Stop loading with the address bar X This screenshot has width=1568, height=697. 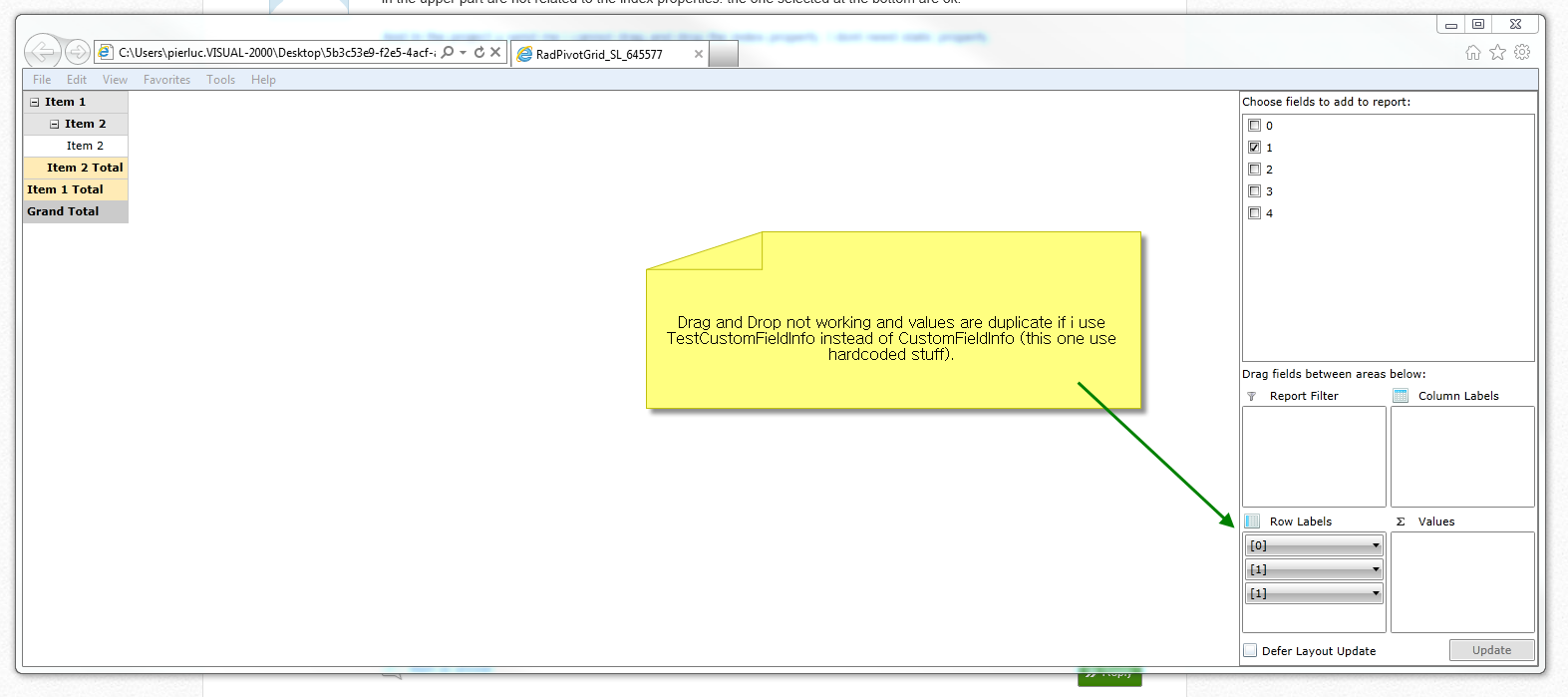tap(495, 52)
